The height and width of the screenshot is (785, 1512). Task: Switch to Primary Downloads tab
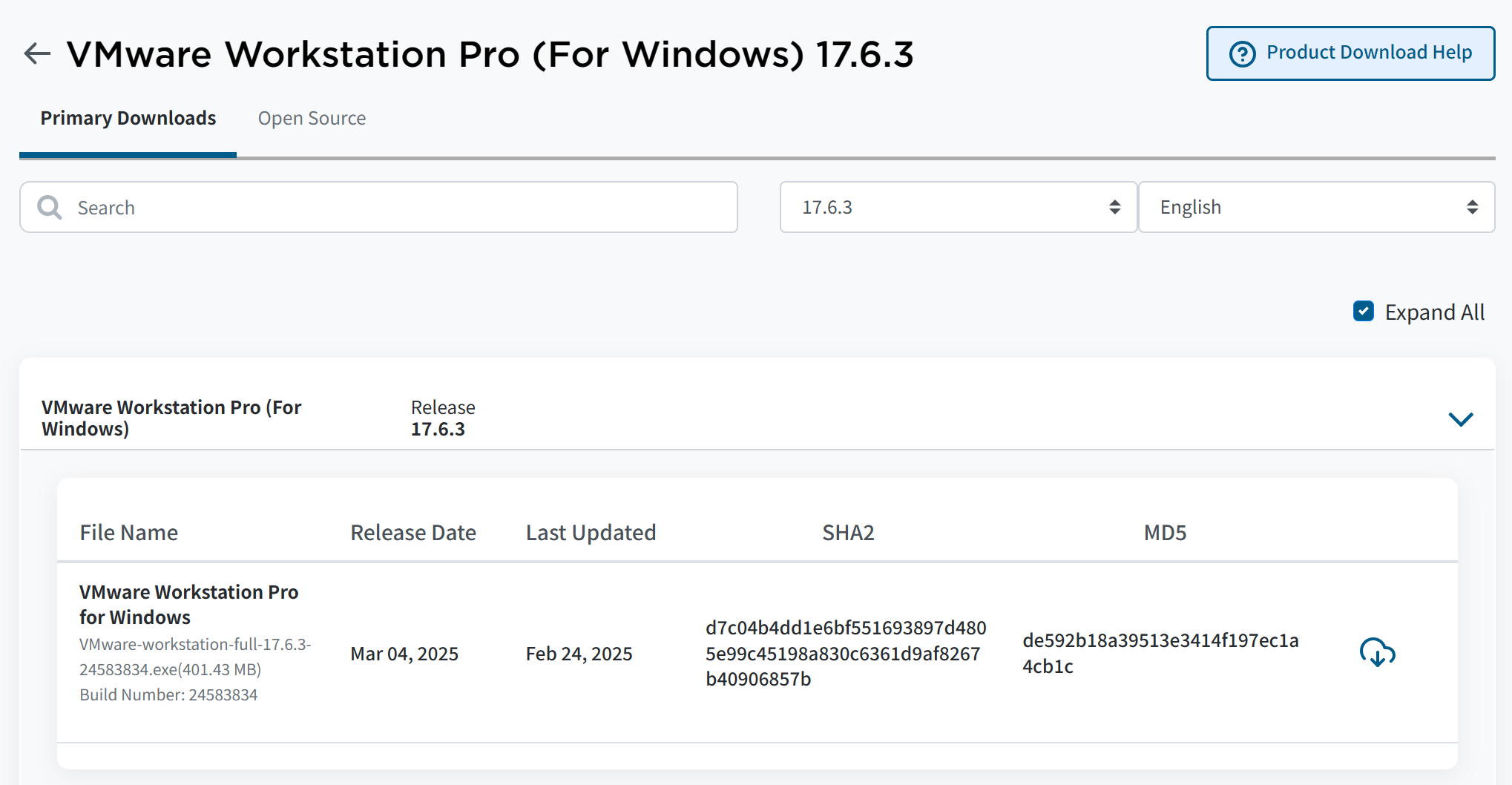[128, 119]
